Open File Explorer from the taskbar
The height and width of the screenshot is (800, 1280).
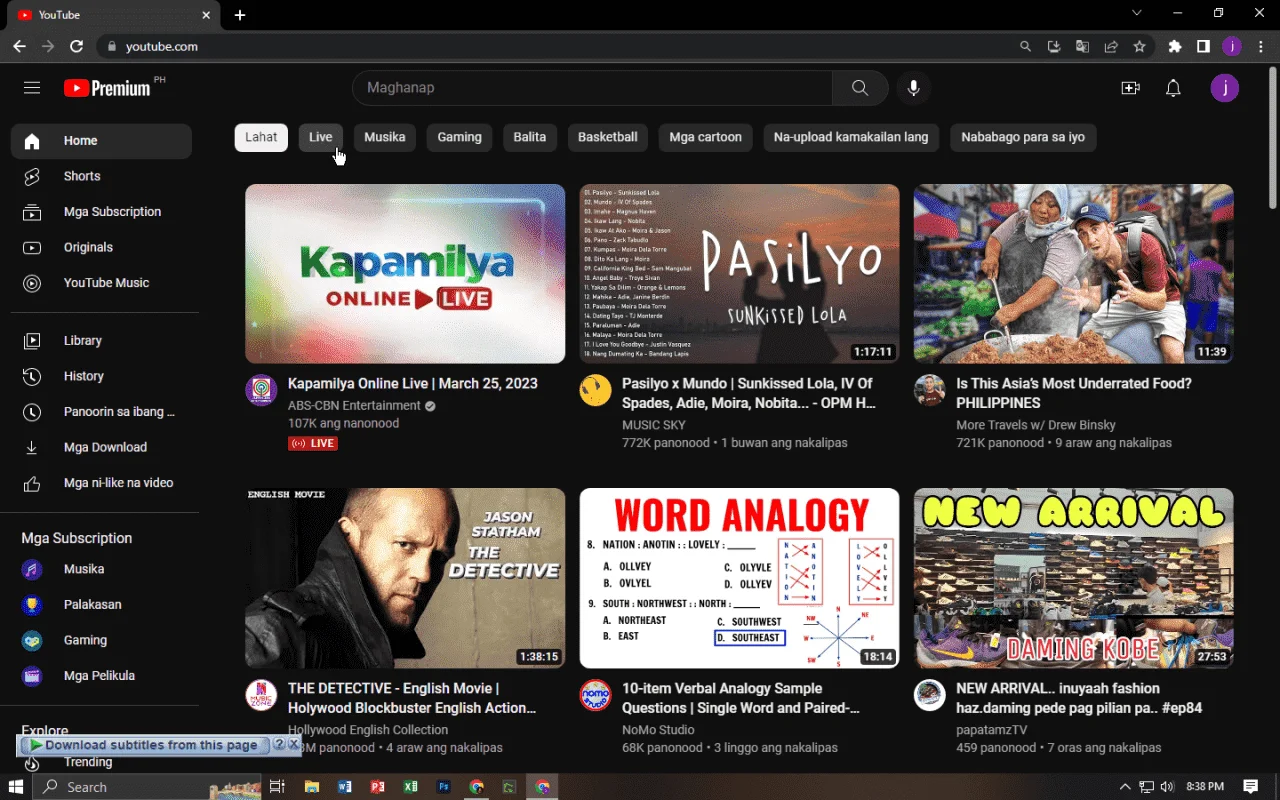(311, 787)
